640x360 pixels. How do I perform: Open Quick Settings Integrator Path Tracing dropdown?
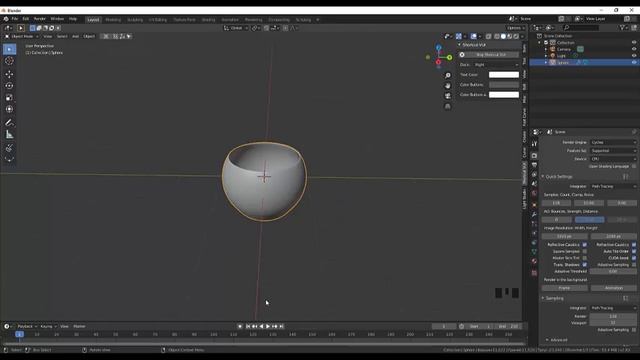click(x=613, y=187)
